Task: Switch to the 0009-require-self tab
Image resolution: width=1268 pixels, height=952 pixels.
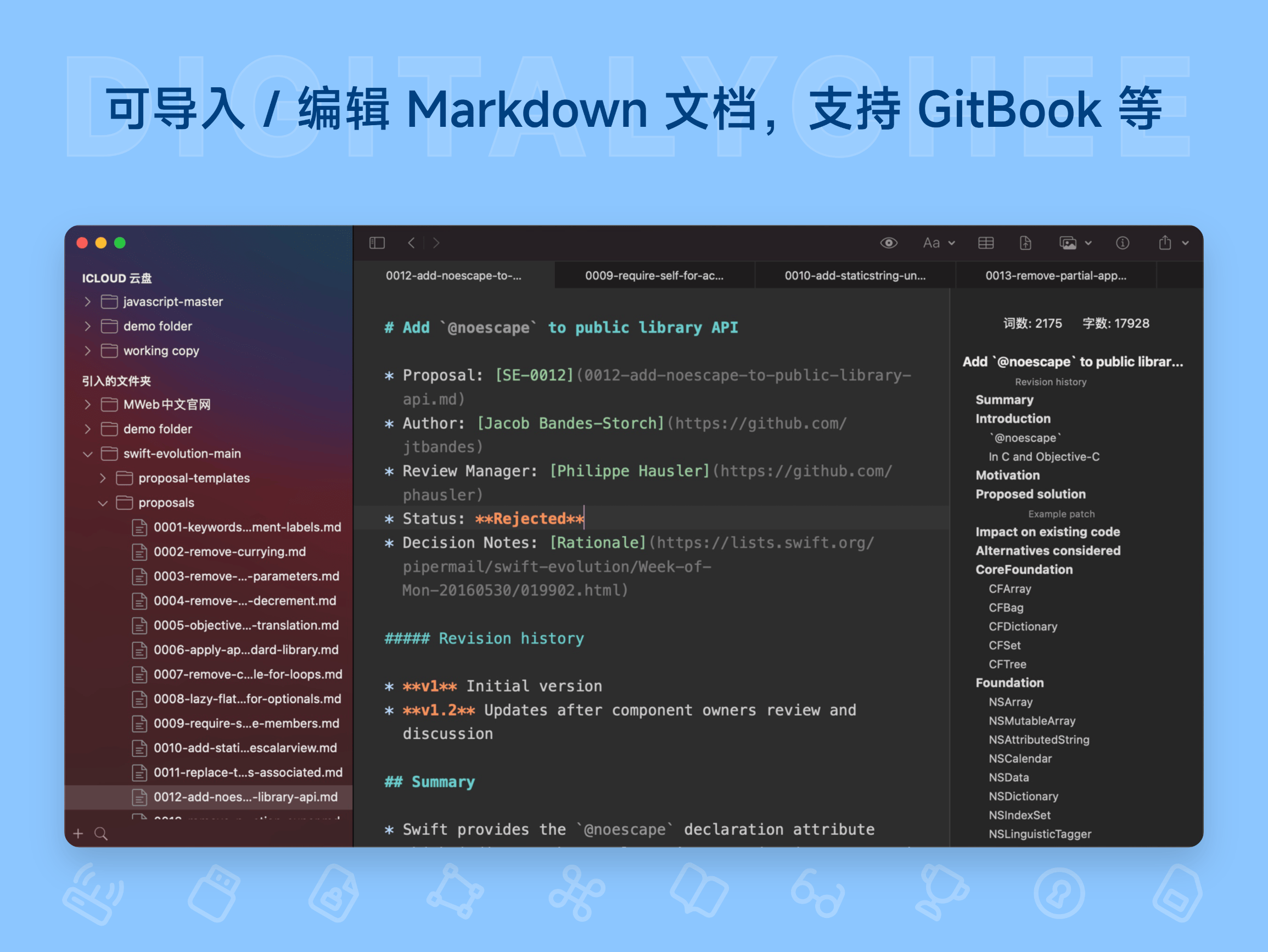Action: click(654, 275)
